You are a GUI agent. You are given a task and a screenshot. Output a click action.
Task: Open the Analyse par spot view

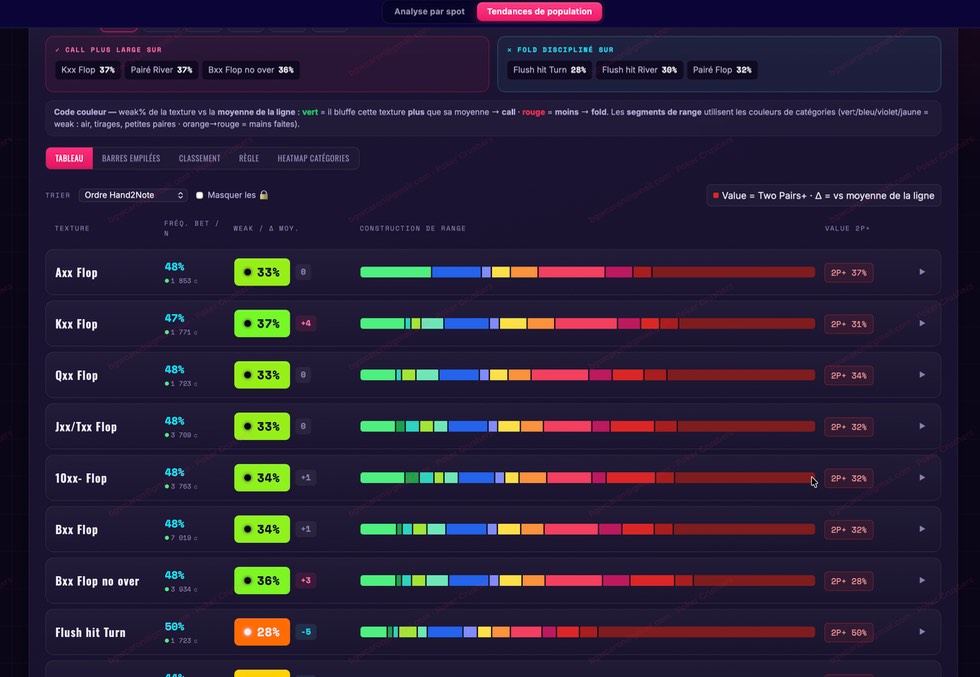click(x=429, y=11)
